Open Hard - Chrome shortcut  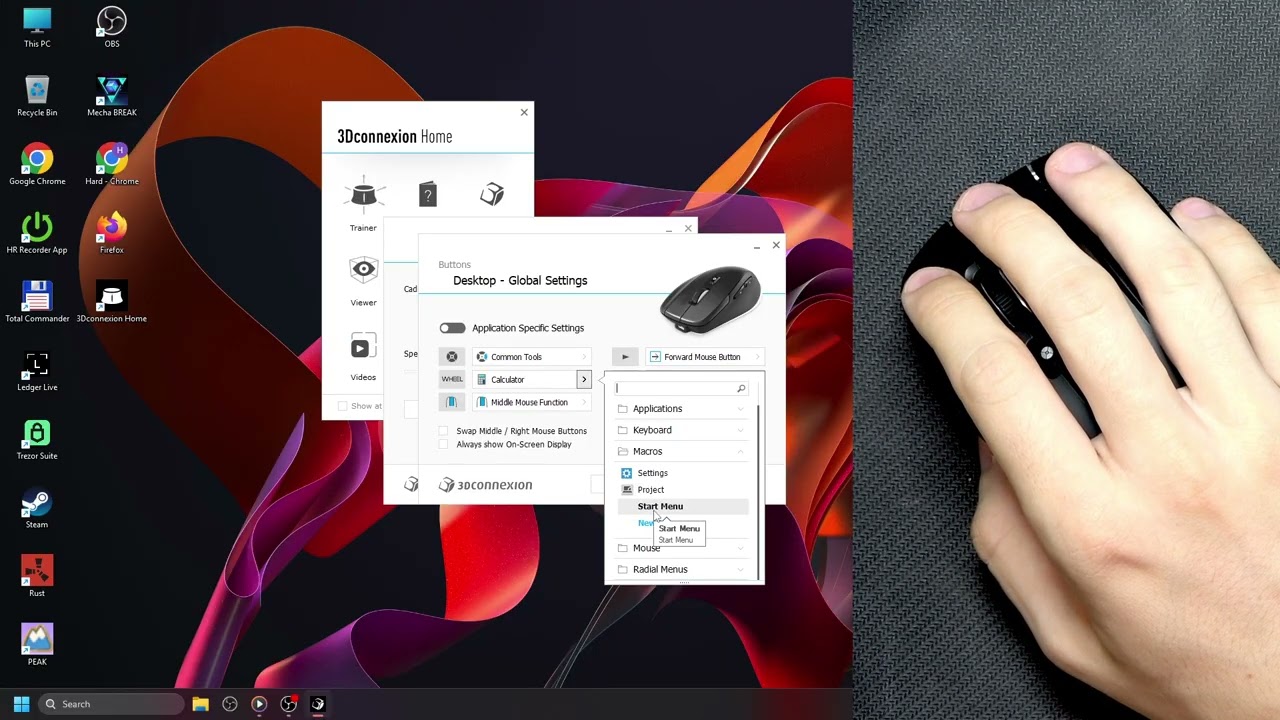(112, 165)
